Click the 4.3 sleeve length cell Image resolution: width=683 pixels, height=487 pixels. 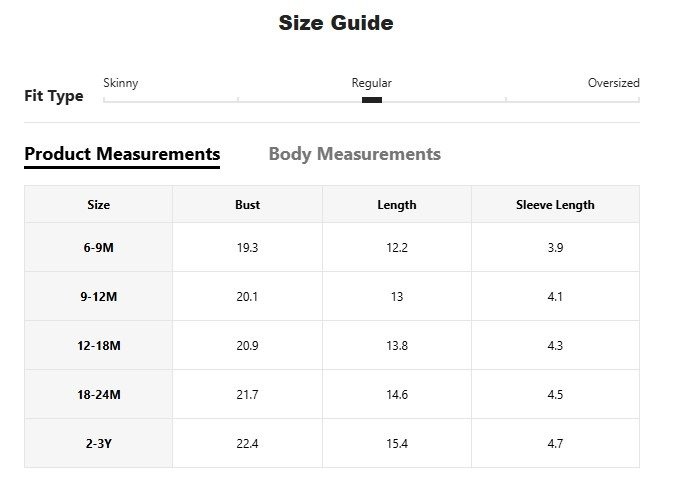pos(555,345)
